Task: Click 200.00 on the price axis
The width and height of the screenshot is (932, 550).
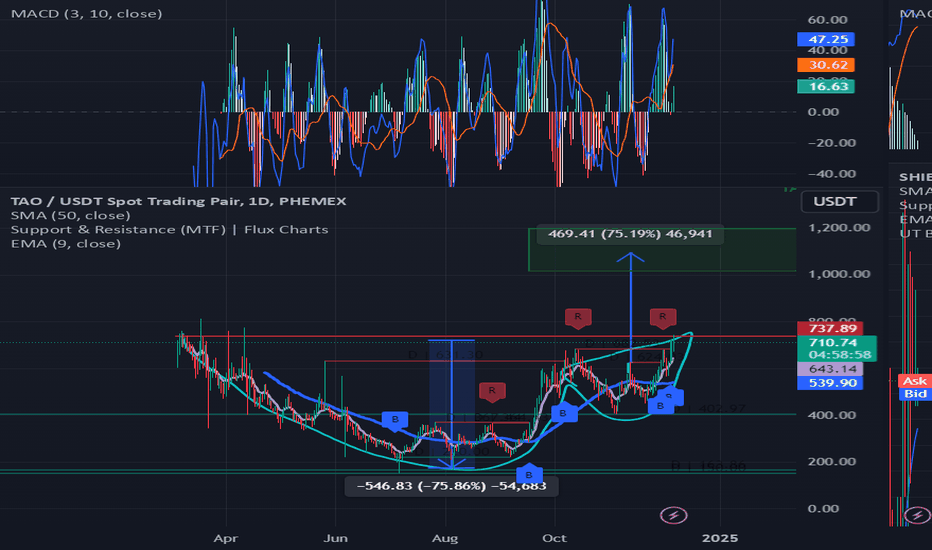Action: coord(832,461)
